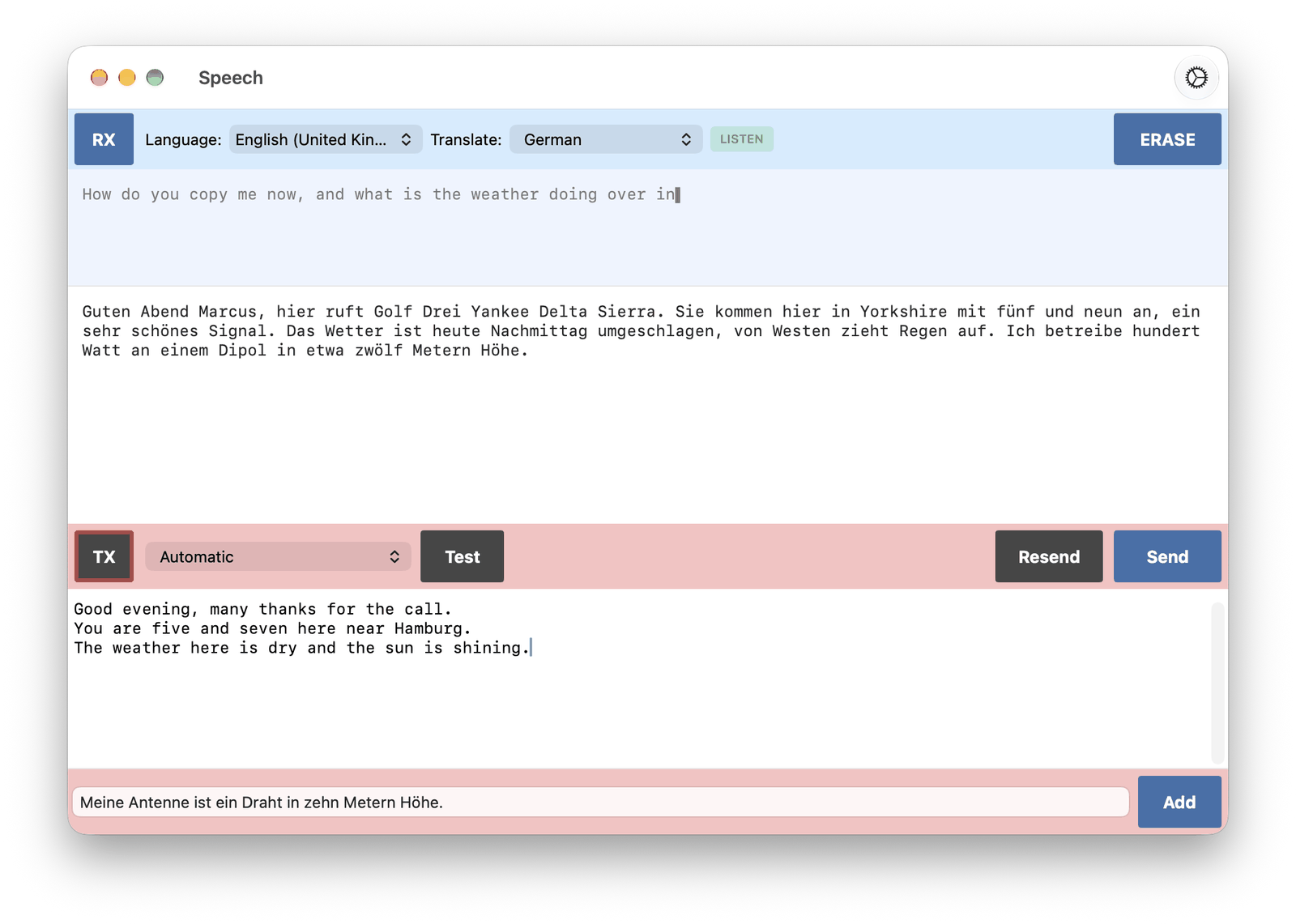Open the Language dropdown showing English (United Kin...
Viewport: 1296px width, 924px height.
(325, 139)
